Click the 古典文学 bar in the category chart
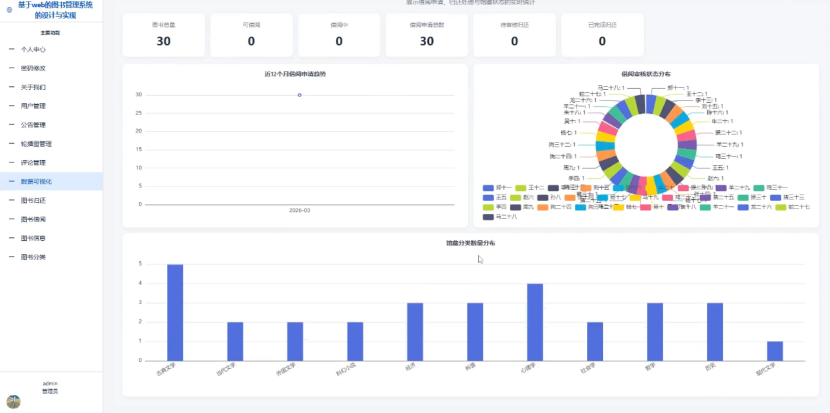This screenshot has height=413, width=830. [175, 312]
